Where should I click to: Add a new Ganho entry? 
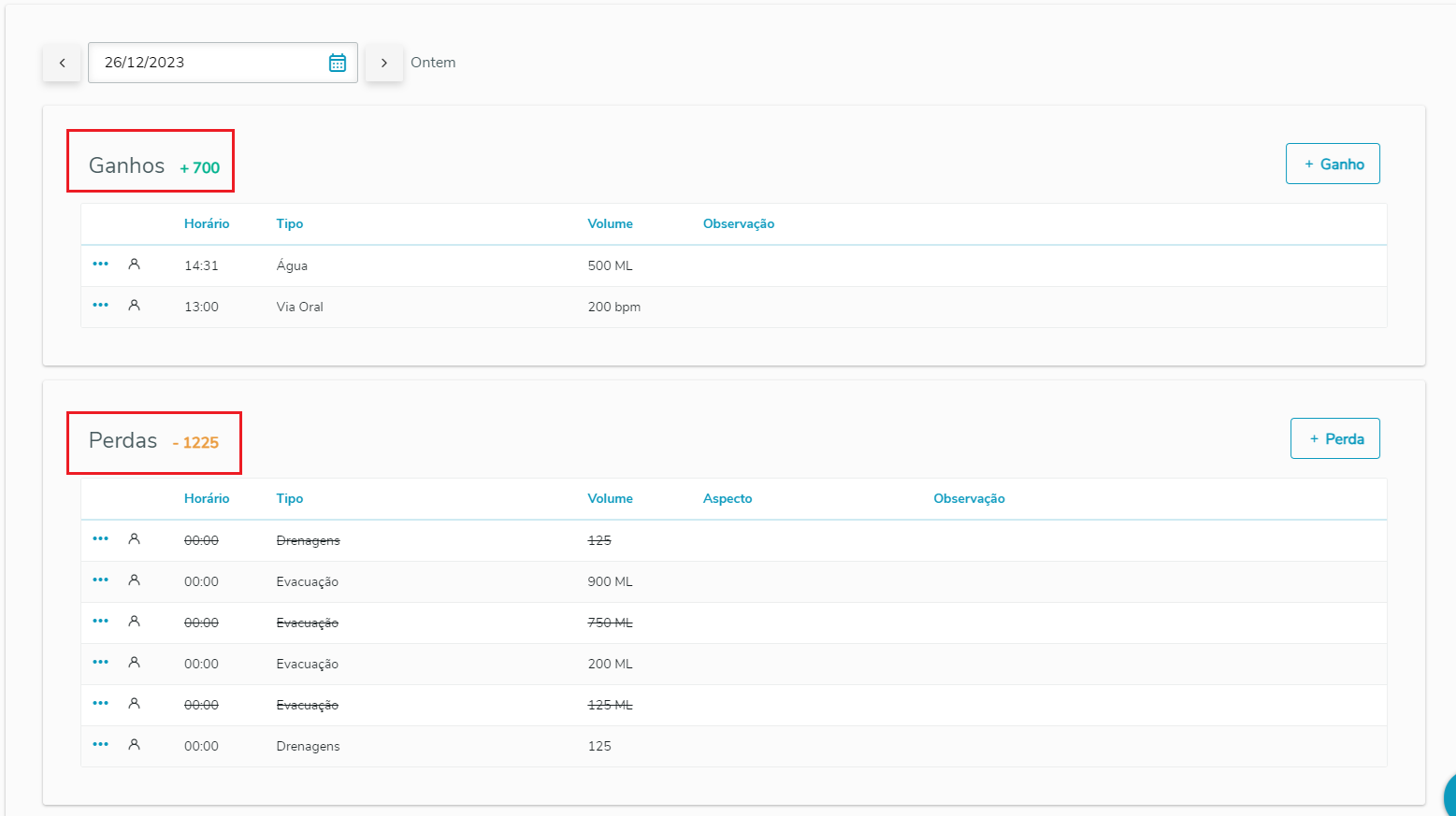(1333, 164)
